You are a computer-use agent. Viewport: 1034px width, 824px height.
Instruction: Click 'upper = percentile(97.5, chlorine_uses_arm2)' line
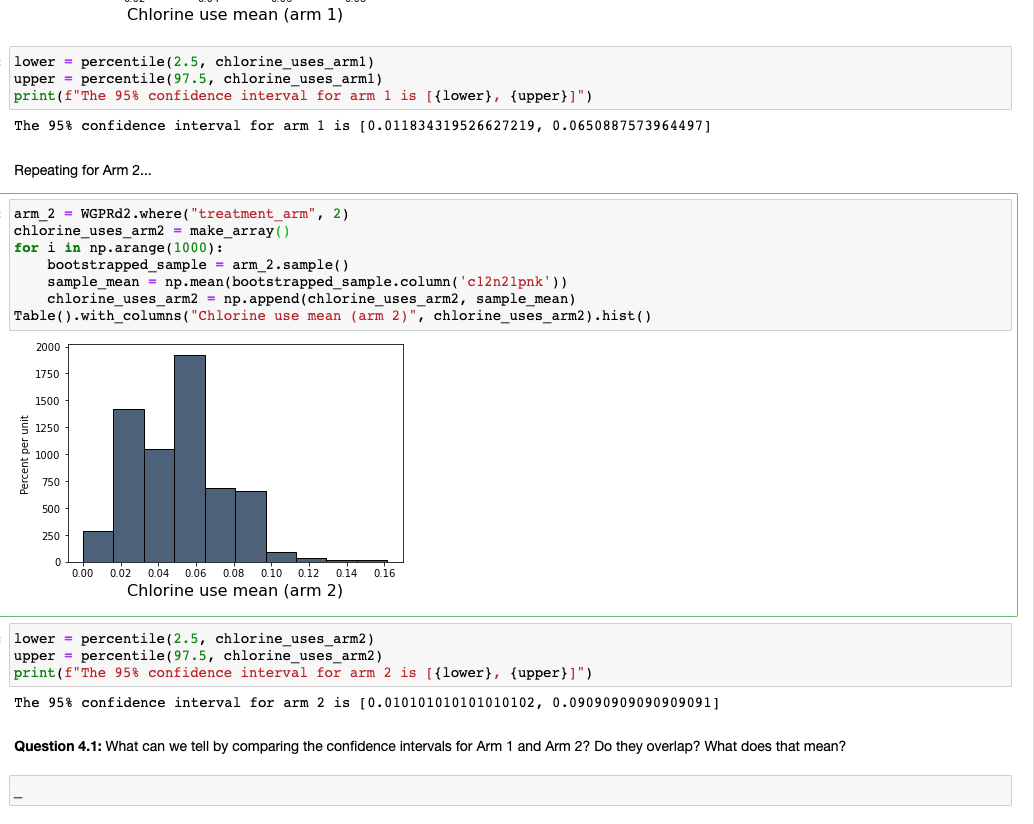pos(198,656)
